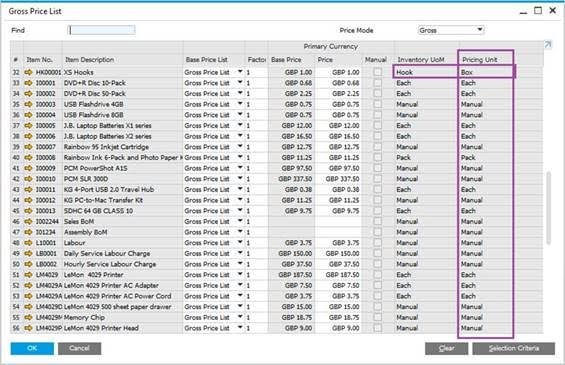This screenshot has height=365, width=565.
Task: Click the vertical scrollbar thumb
Action: [x=548, y=208]
